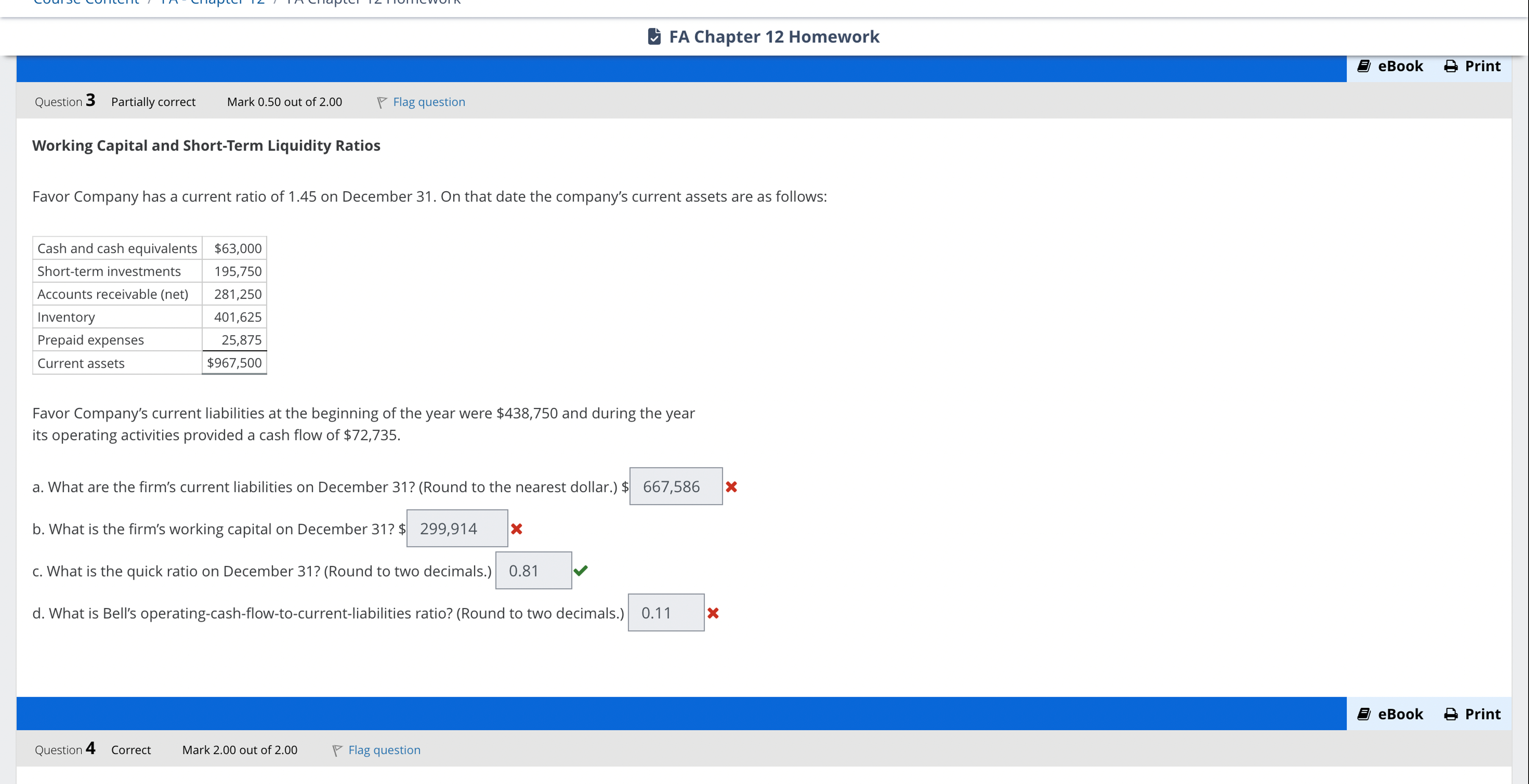
Task: Flag question 3 via link text
Action: (429, 102)
